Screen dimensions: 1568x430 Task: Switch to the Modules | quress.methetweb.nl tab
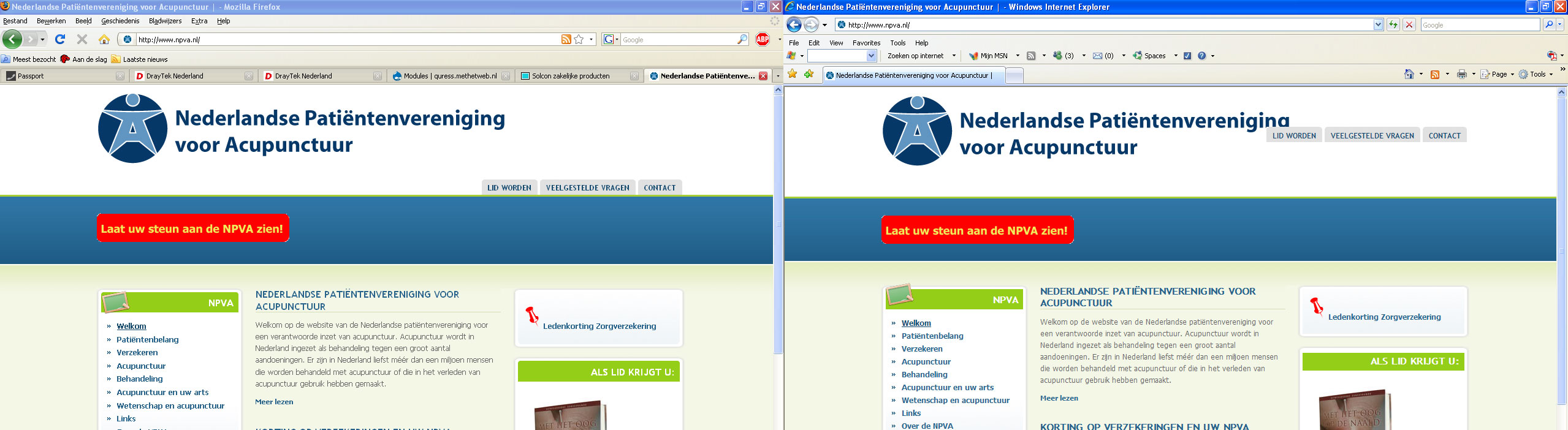tap(451, 76)
